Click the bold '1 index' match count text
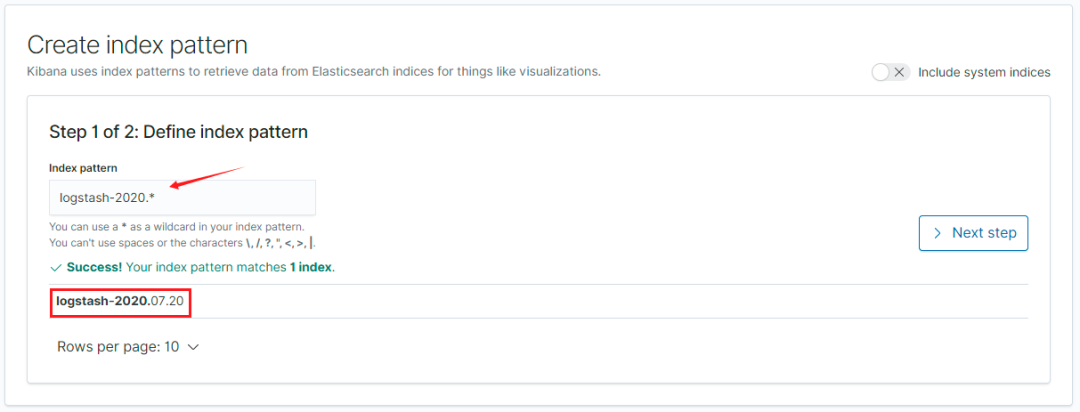The width and height of the screenshot is (1080, 412). [311, 267]
